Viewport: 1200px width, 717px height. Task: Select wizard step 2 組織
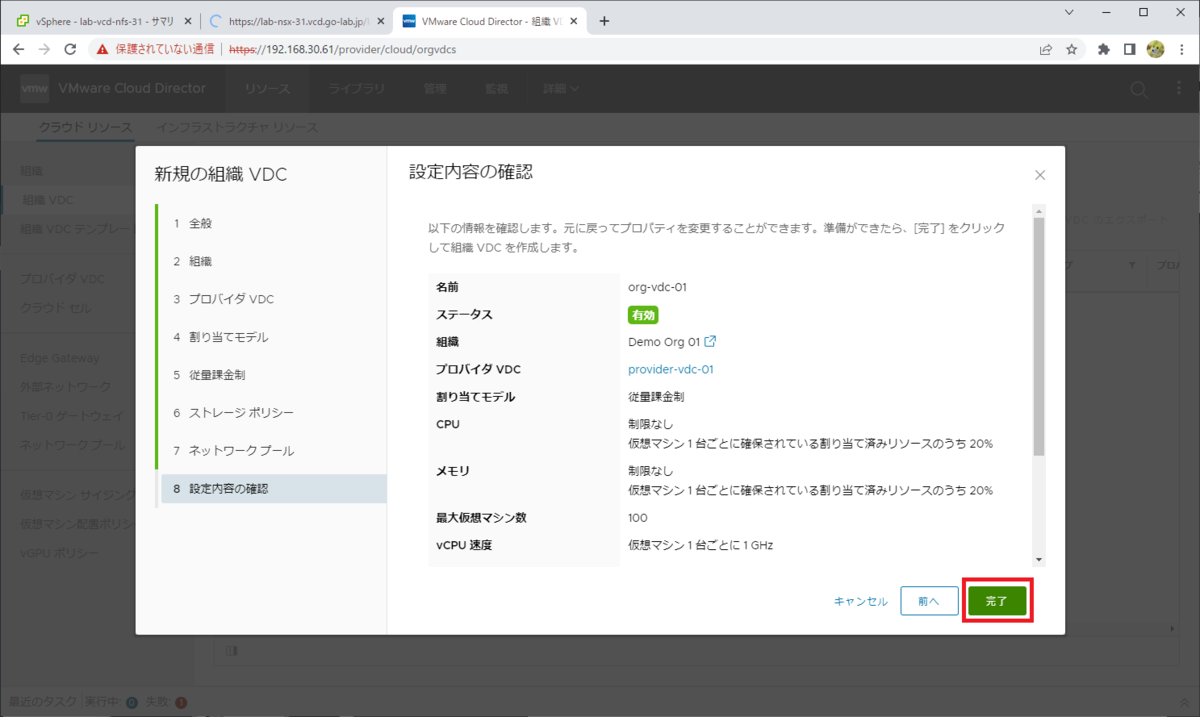coord(272,261)
